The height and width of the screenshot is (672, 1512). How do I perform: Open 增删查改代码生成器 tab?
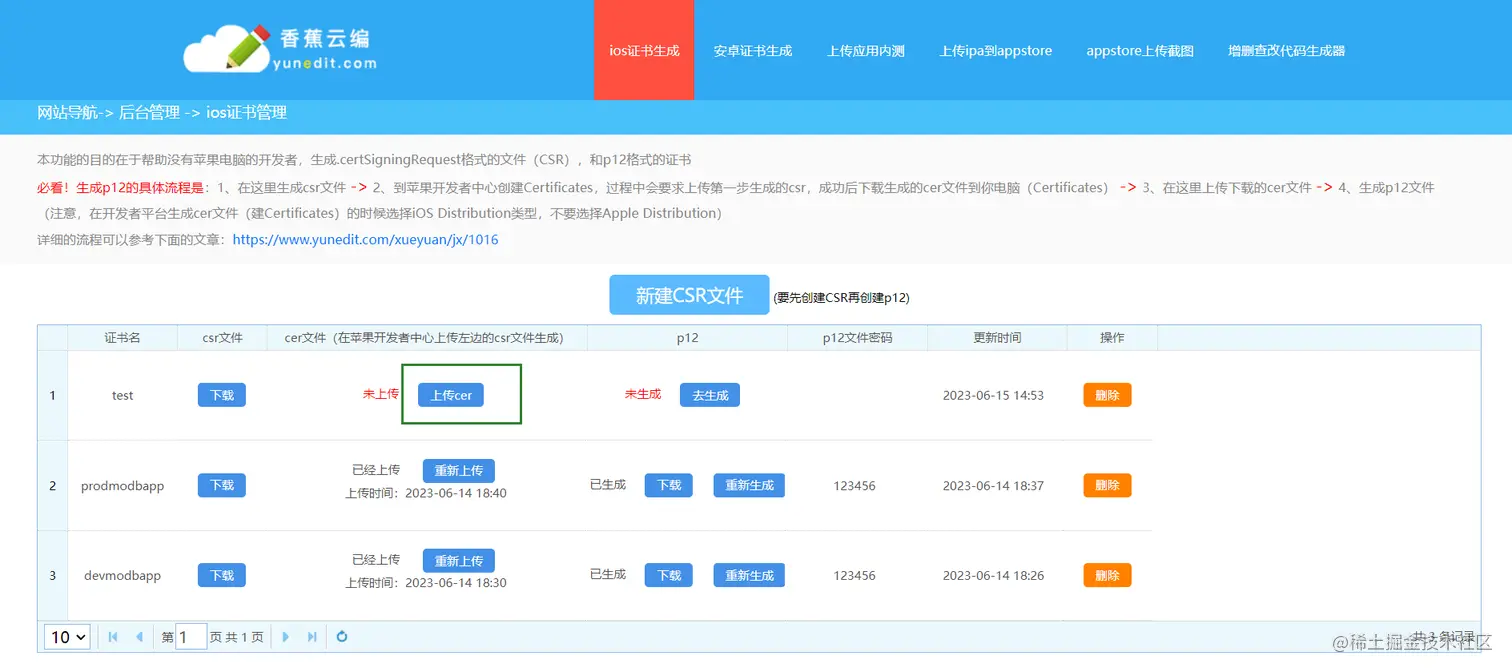pos(1286,50)
